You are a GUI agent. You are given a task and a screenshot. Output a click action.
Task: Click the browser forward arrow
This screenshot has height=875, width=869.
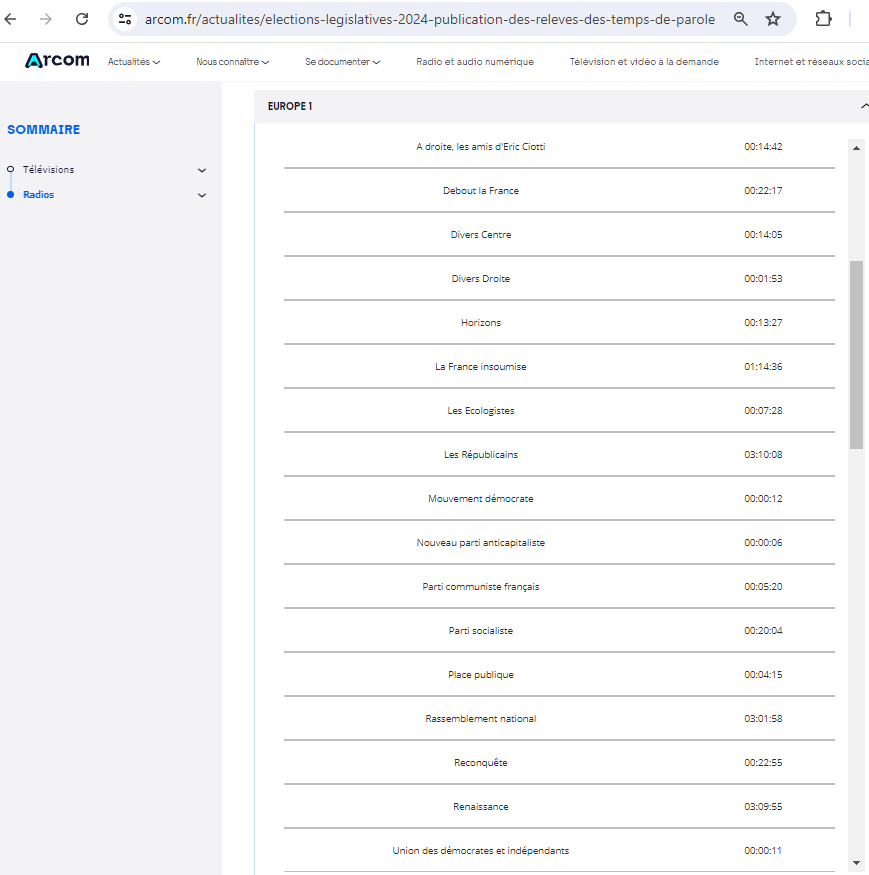46,19
